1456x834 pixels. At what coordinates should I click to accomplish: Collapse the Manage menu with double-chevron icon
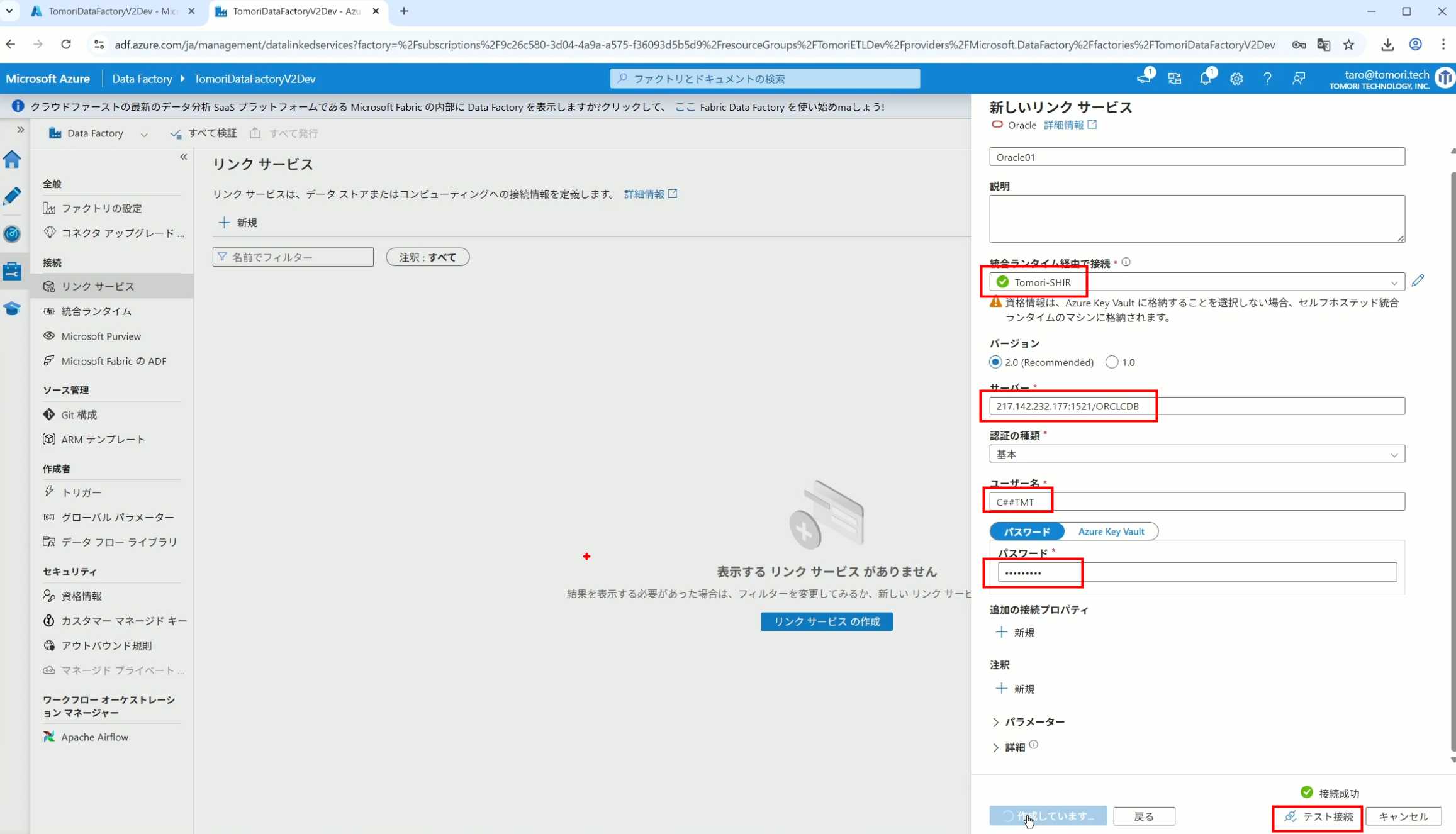click(183, 157)
